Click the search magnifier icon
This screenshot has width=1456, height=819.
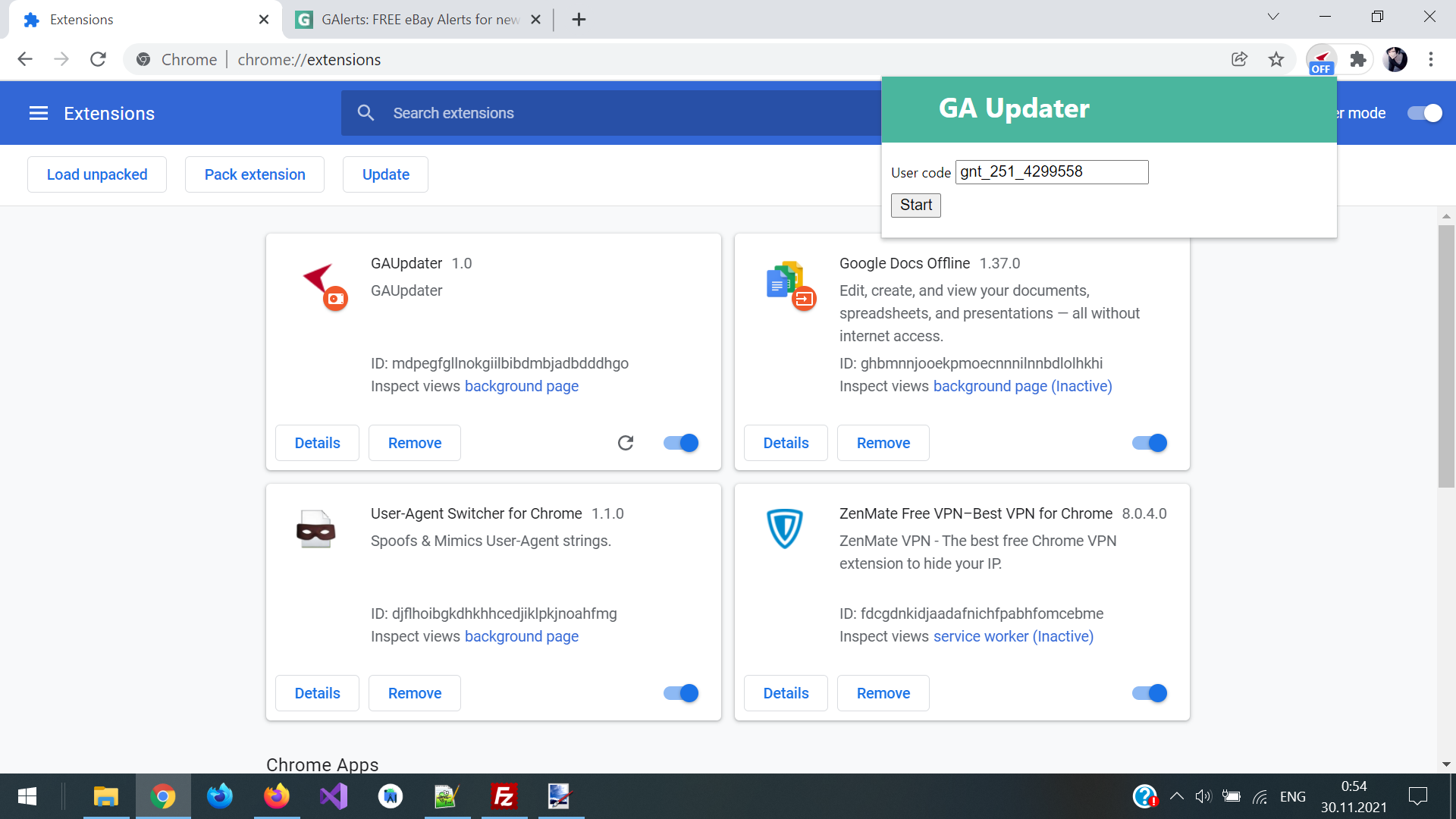coord(366,113)
